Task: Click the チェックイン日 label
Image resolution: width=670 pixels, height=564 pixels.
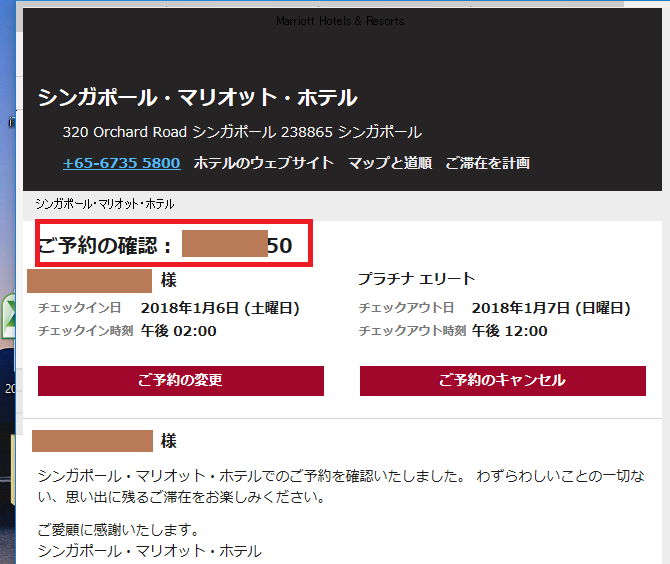Action: [79, 308]
